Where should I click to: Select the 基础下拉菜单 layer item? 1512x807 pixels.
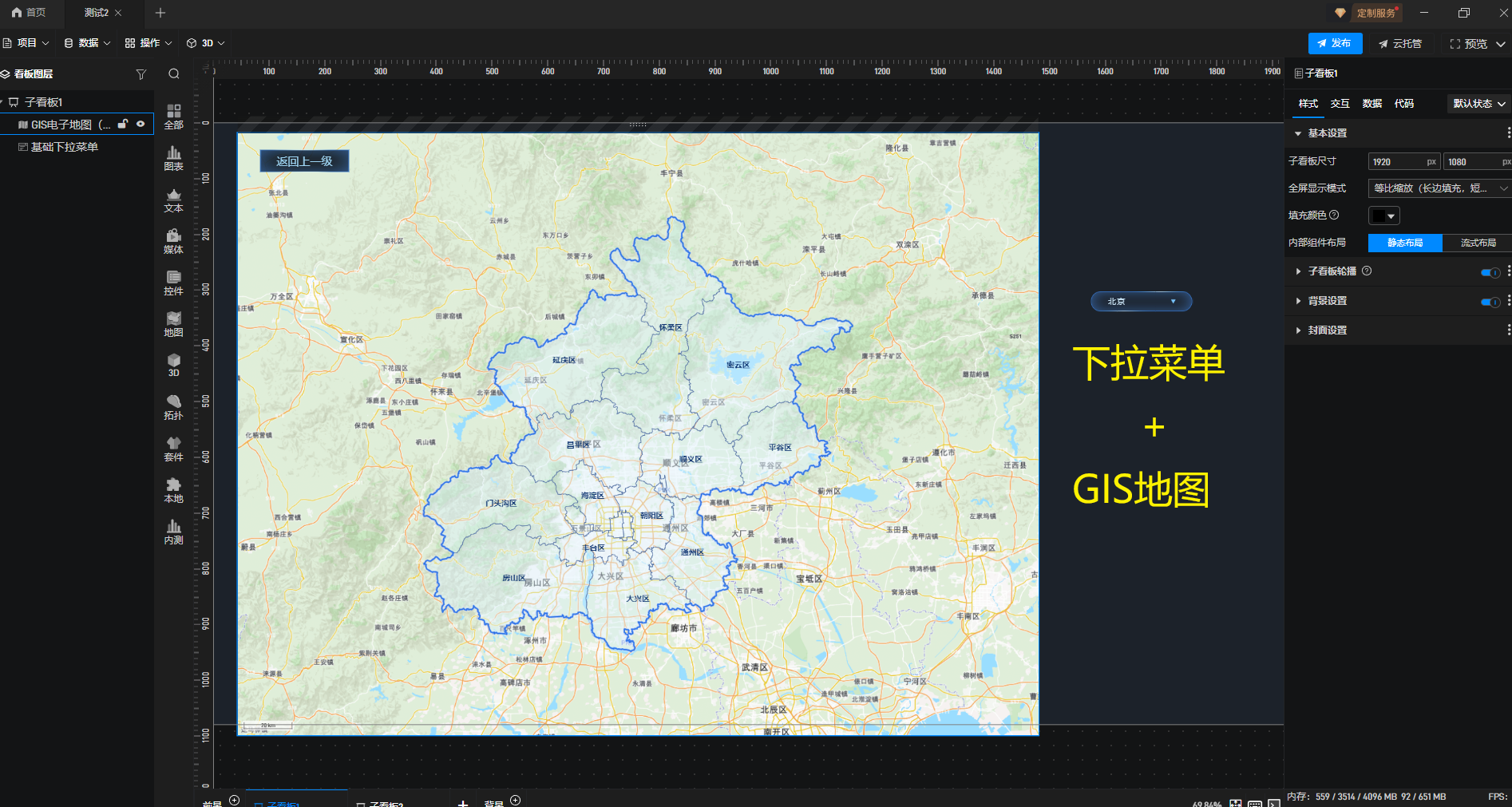pos(64,147)
